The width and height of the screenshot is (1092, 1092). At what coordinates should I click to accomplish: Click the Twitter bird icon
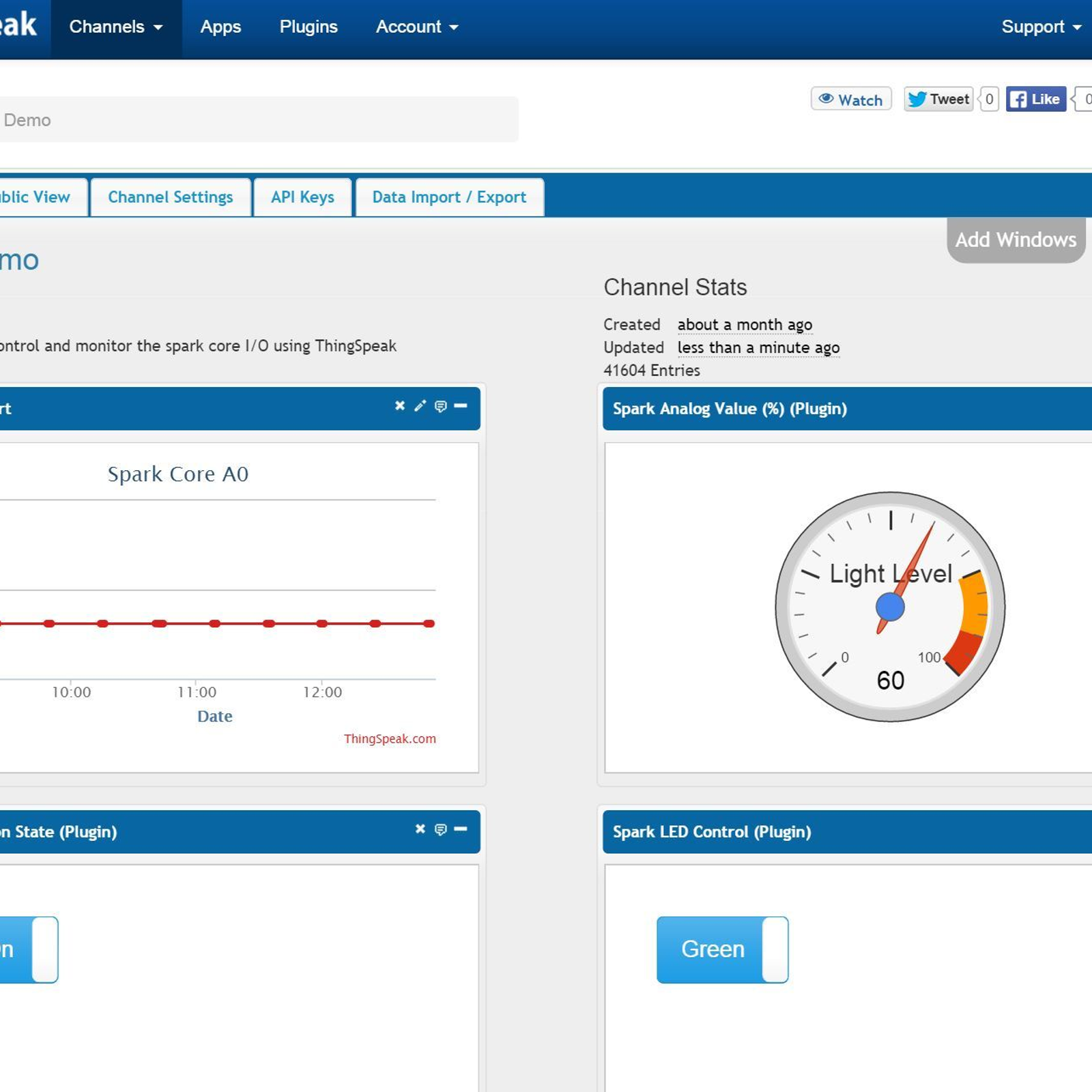917,100
